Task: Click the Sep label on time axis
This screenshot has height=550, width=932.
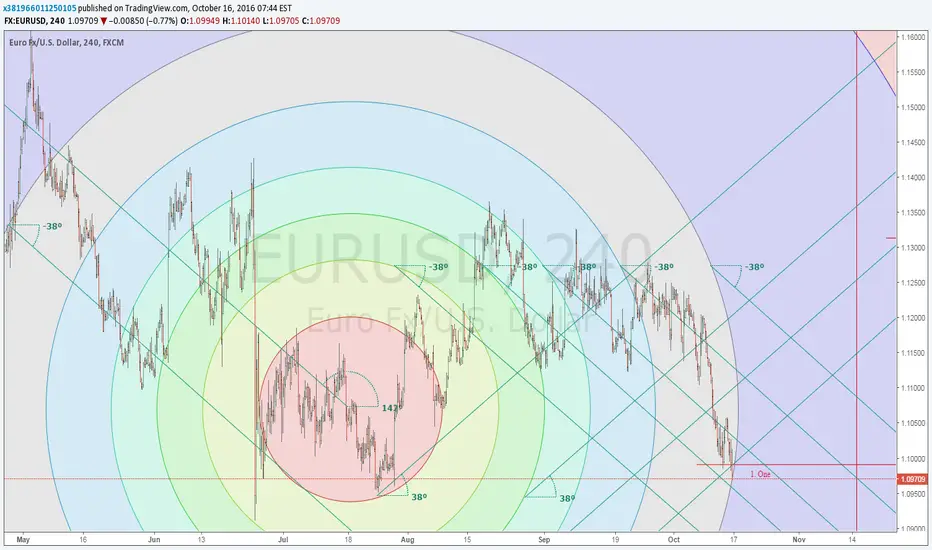Action: [x=544, y=540]
